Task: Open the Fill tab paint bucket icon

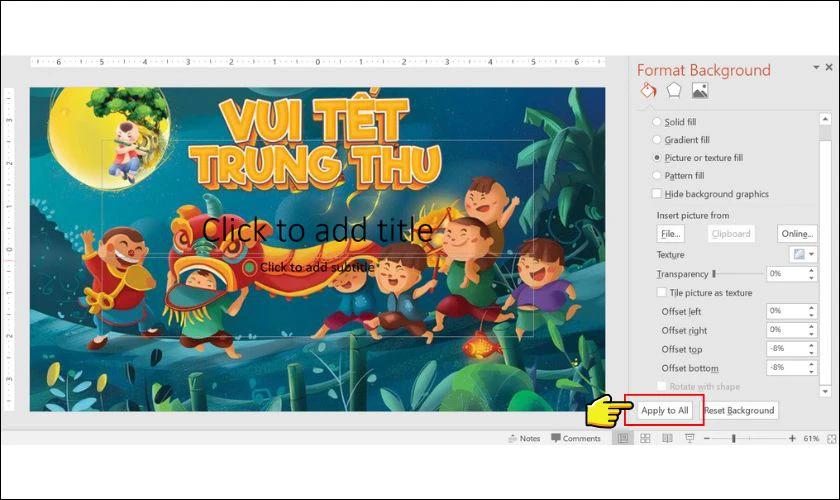Action: [x=648, y=90]
